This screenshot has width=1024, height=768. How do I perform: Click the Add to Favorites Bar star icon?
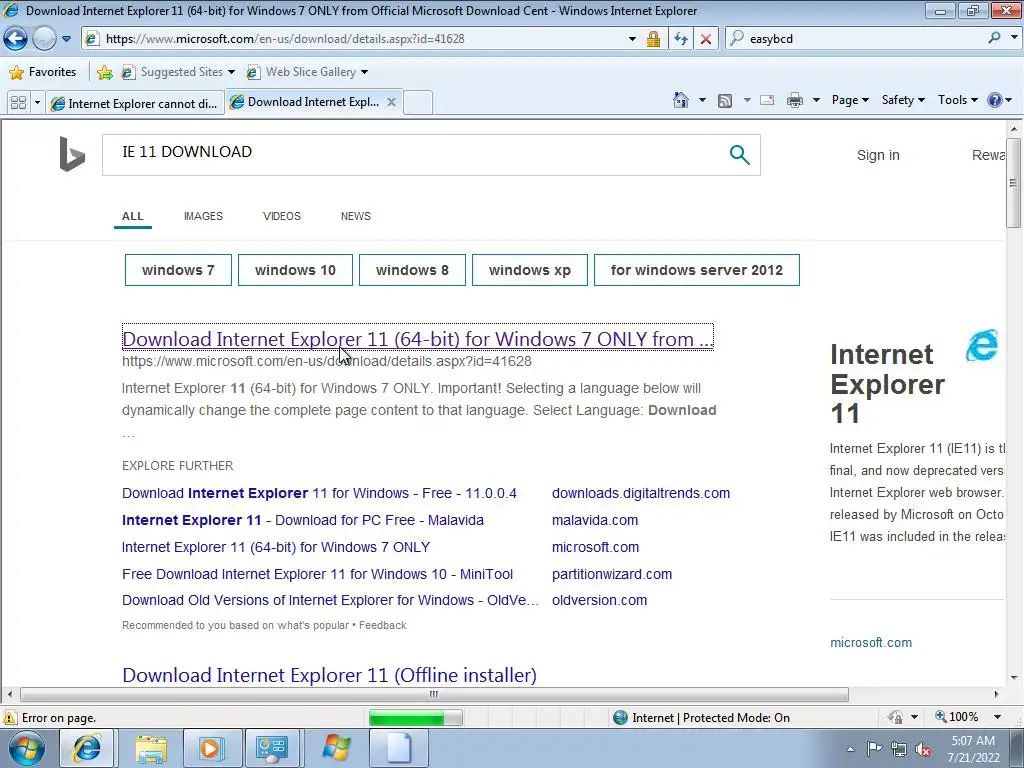(104, 72)
